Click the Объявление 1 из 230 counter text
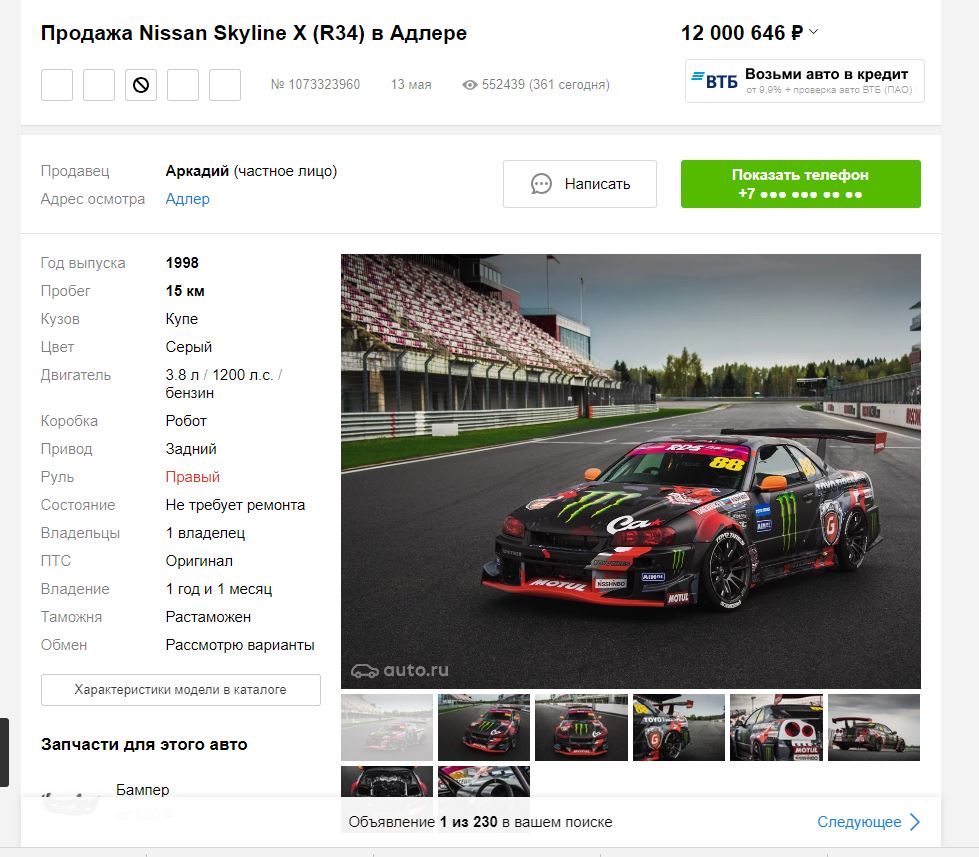This screenshot has width=979, height=857. pos(480,822)
